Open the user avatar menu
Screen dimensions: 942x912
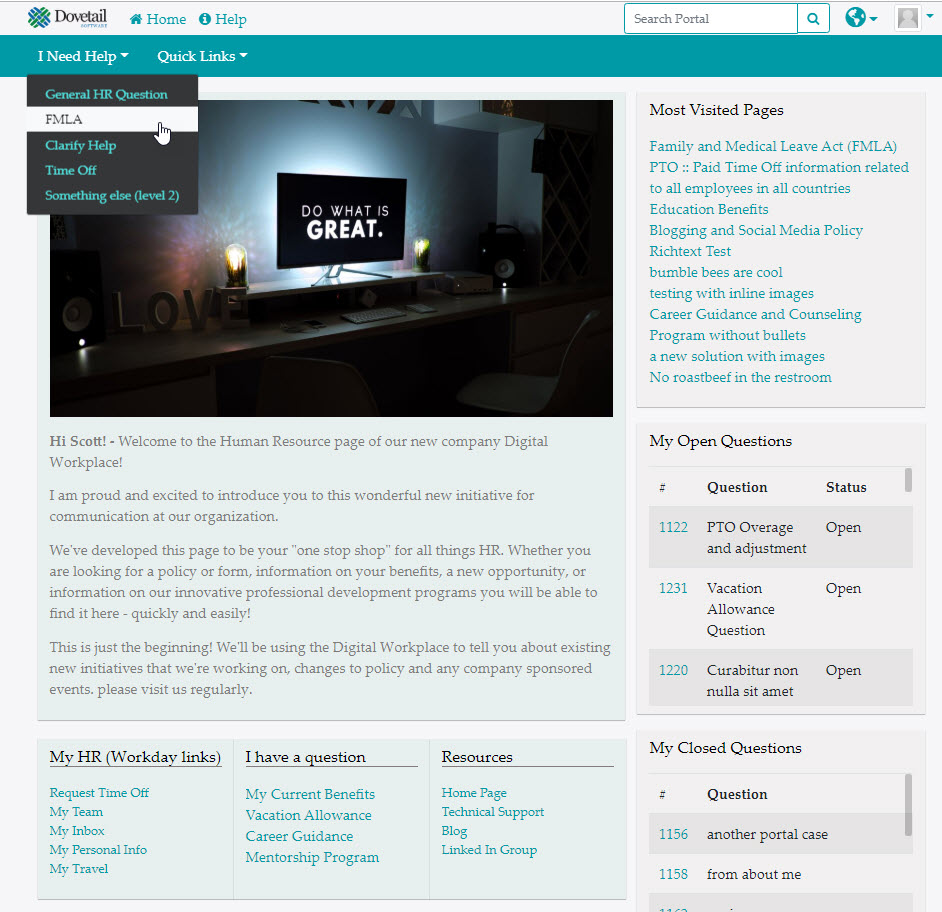[913, 18]
